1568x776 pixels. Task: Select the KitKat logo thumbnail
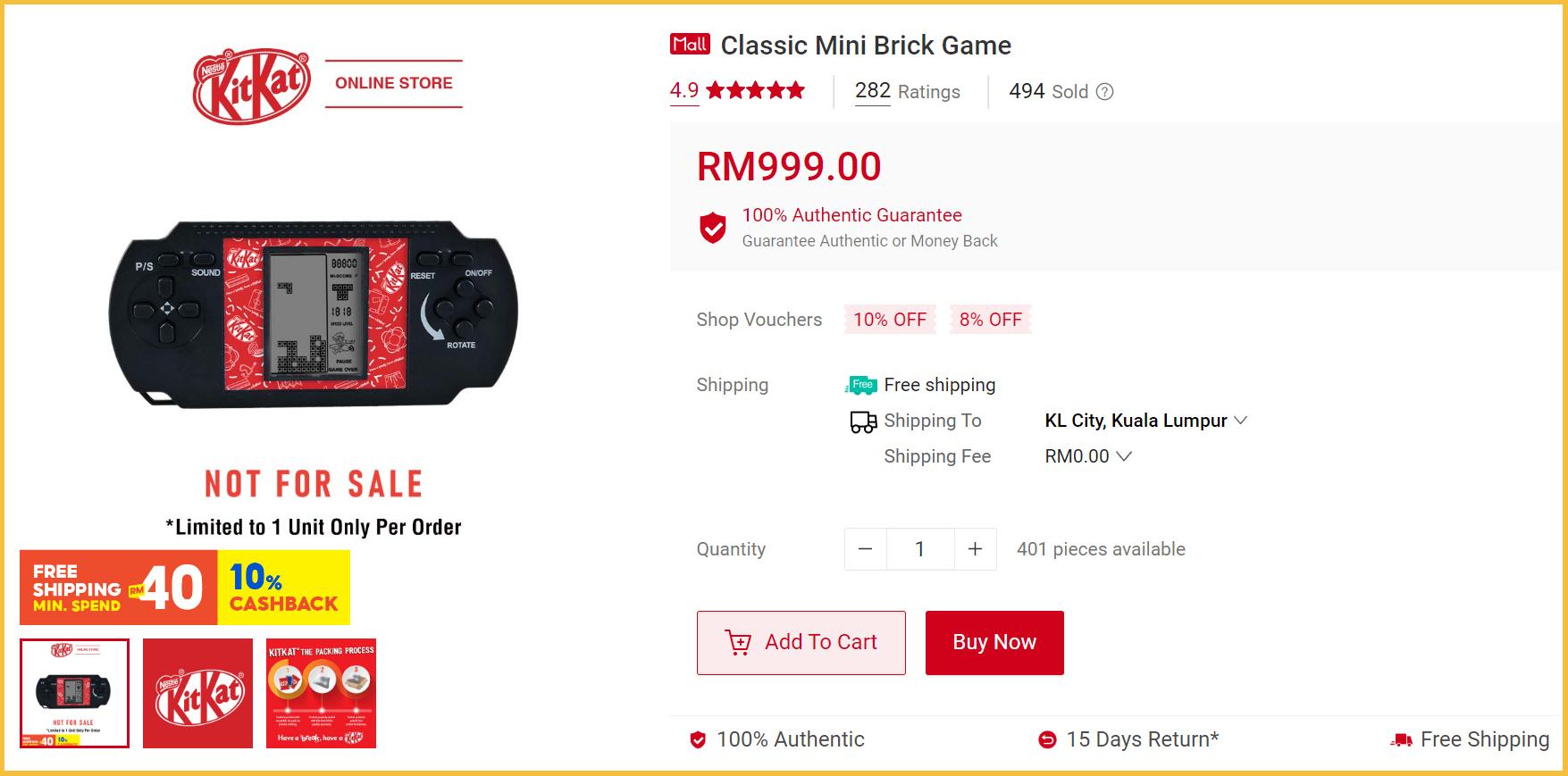(x=197, y=693)
